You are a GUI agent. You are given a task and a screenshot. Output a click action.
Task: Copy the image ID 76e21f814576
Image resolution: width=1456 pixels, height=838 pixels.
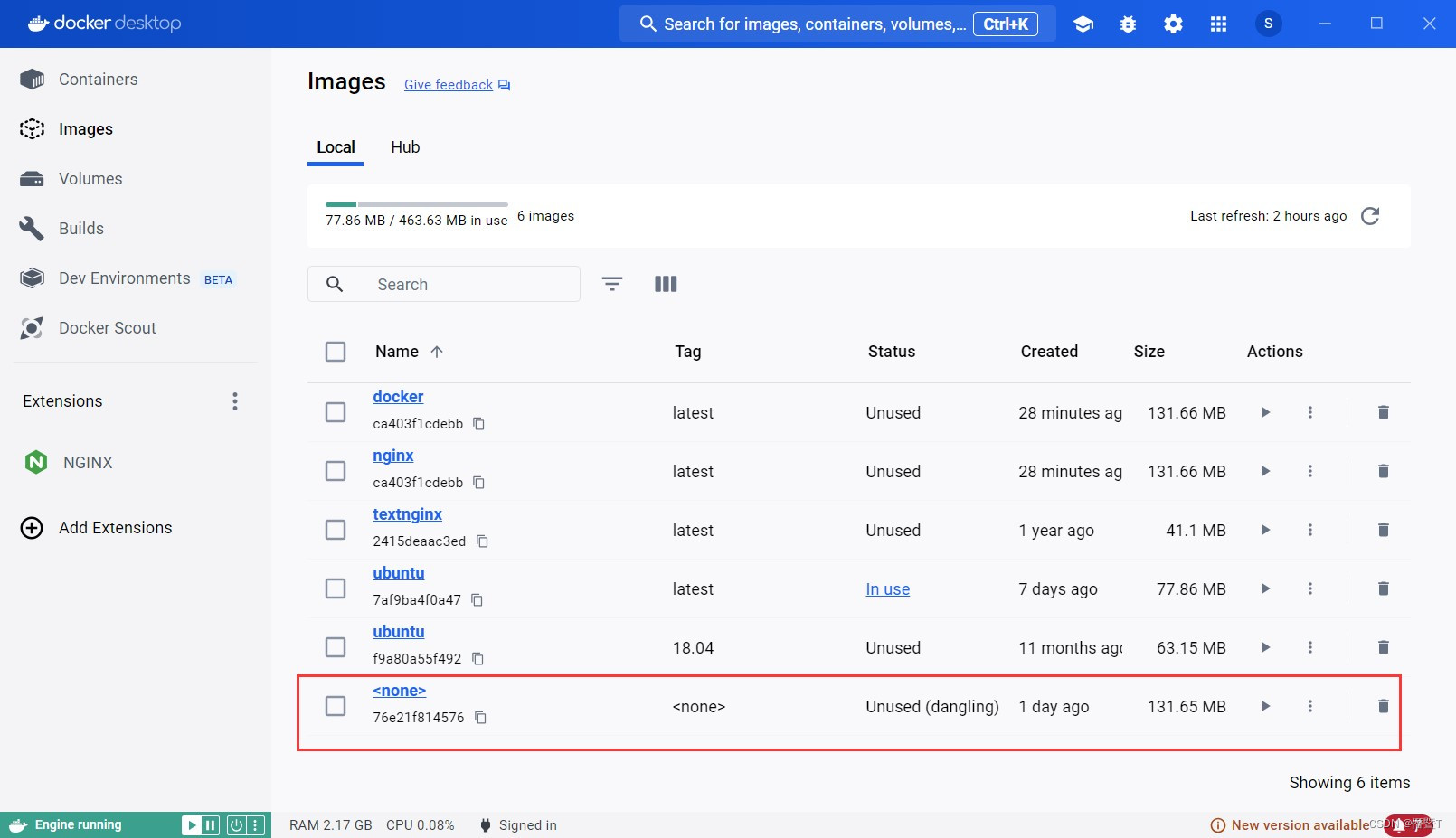(480, 718)
